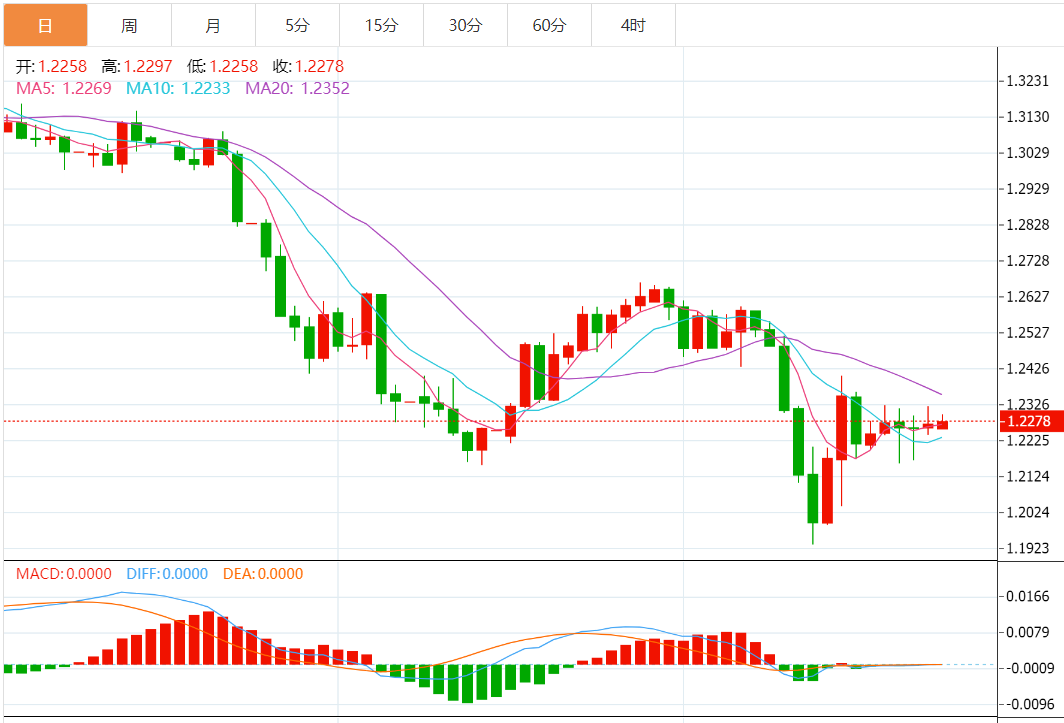This screenshot has width=1064, height=723.
Task: Click the 开:1.2258 open price value
Action: point(52,67)
